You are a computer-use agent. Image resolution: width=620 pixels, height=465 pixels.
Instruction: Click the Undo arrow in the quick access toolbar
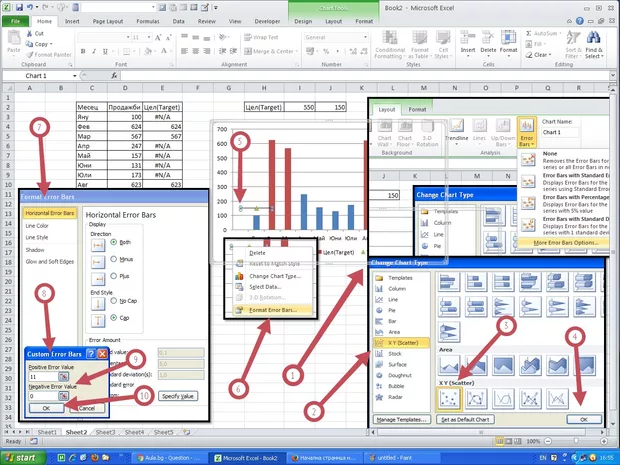29,8
